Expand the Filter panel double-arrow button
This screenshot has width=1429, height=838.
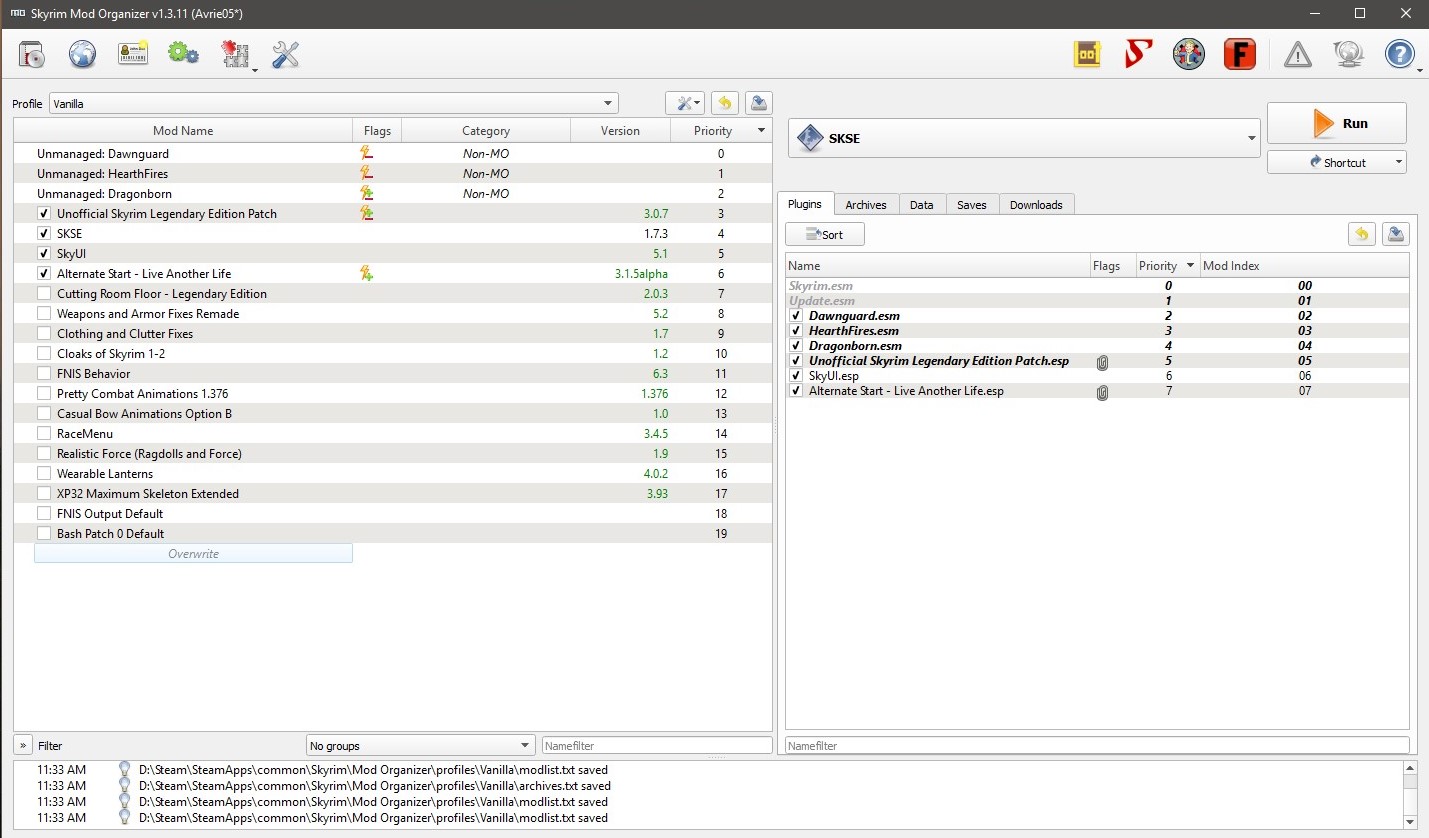pyautogui.click(x=22, y=745)
